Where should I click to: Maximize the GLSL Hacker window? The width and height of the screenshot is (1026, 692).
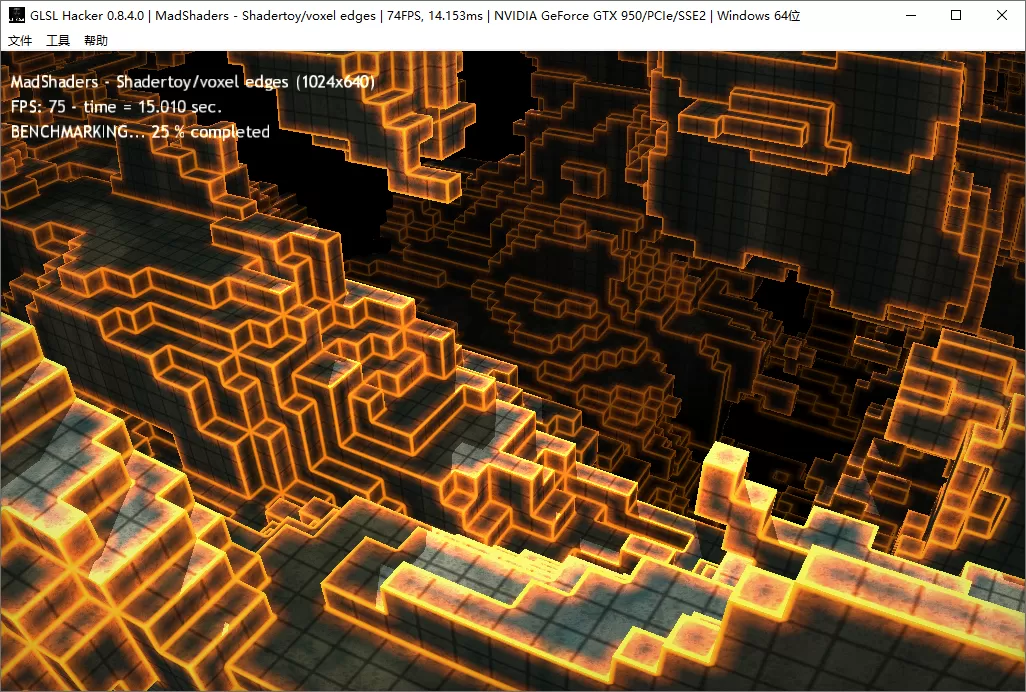coord(955,15)
